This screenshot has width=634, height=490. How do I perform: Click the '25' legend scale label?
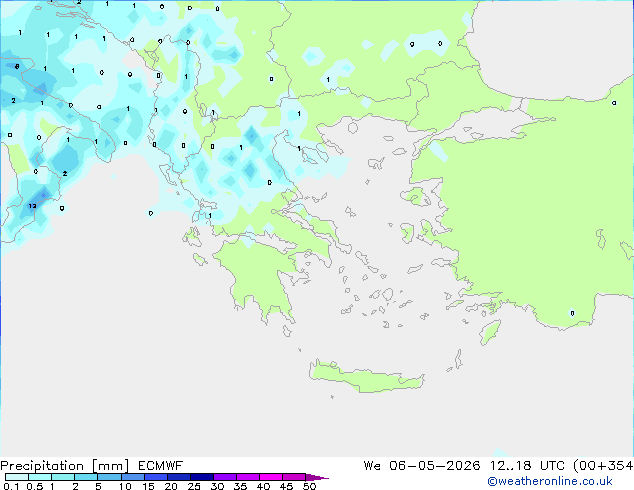194,486
